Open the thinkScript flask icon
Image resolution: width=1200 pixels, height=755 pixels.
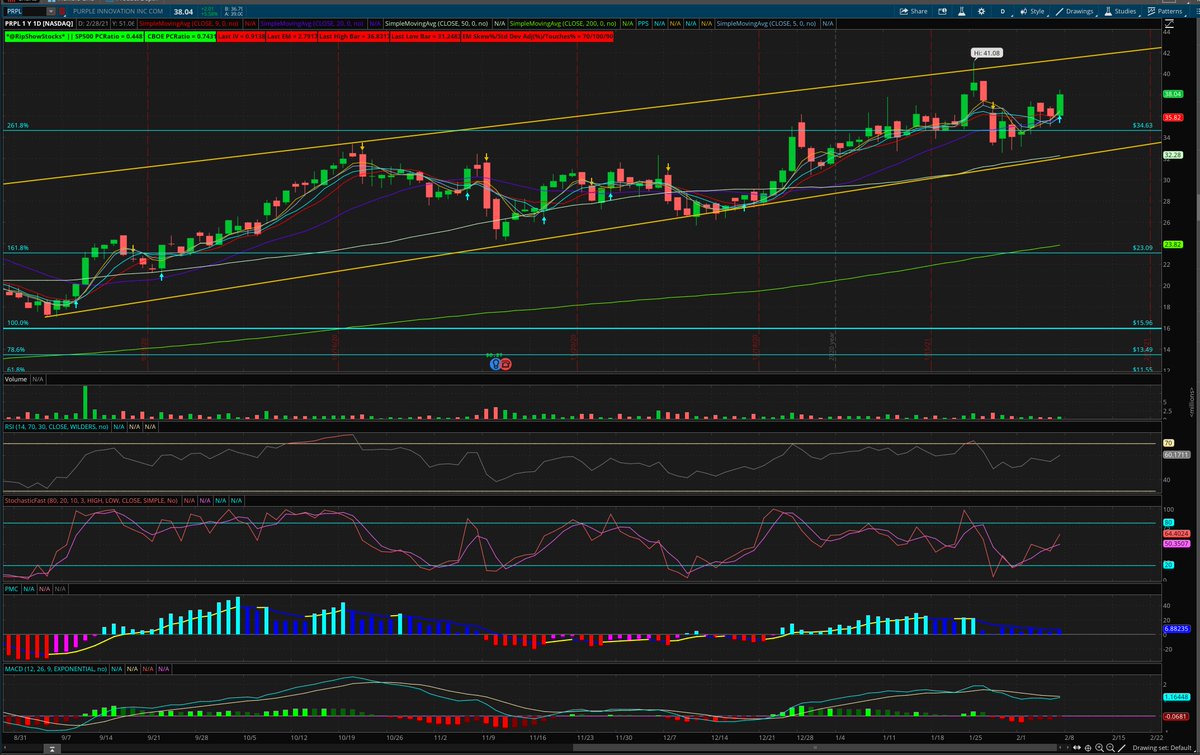click(x=962, y=11)
